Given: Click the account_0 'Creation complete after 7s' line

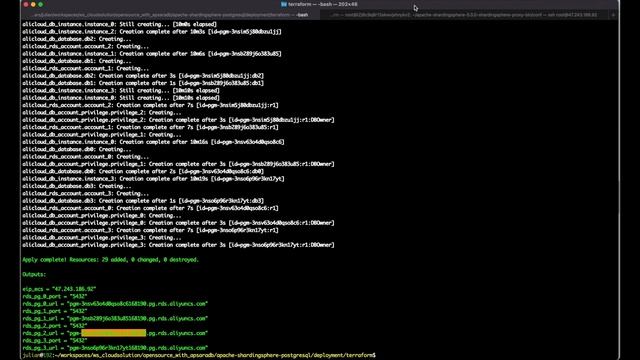Looking at the screenshot, I should click(x=150, y=208).
